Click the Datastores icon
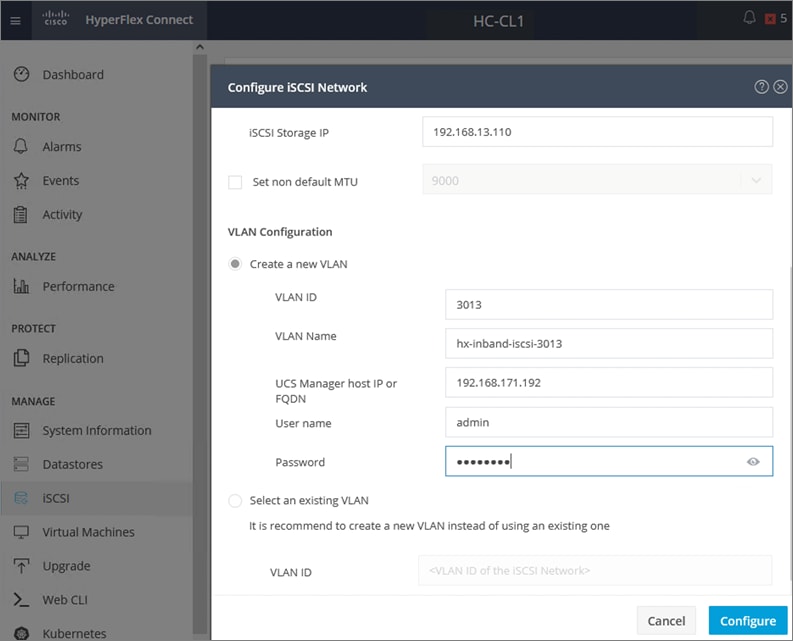The height and width of the screenshot is (641, 793). pos(21,464)
